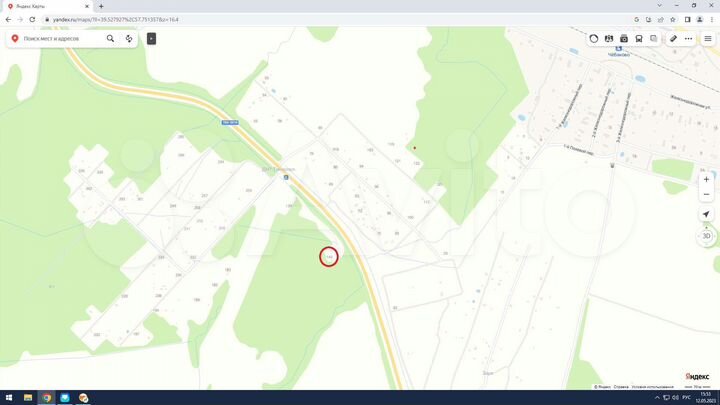This screenshot has width=720, height=405.
Task: Select the Yandex Maps browser tab
Action: (x=48, y=6)
